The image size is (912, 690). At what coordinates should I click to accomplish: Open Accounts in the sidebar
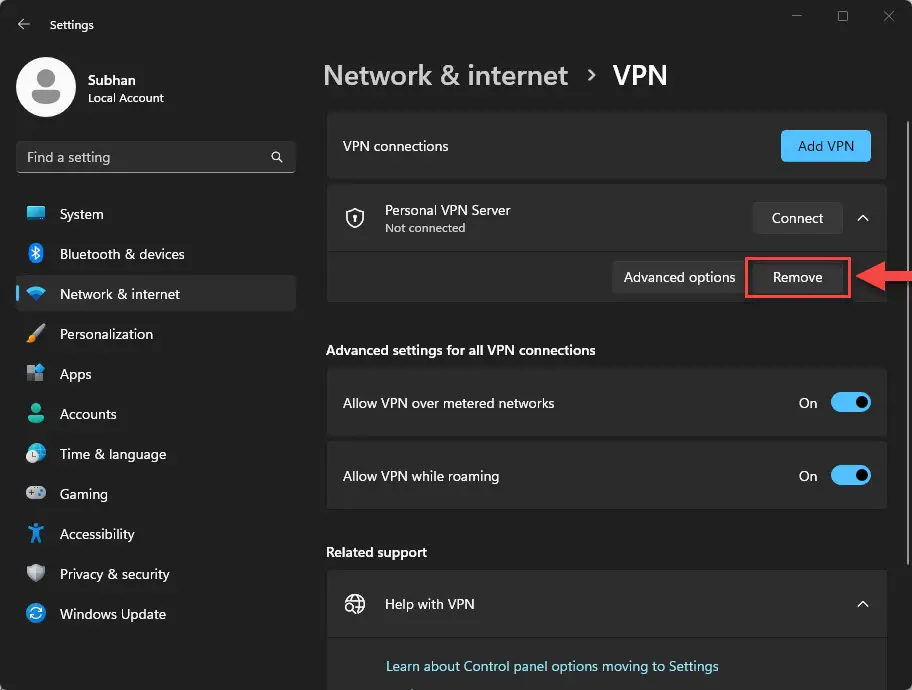88,414
